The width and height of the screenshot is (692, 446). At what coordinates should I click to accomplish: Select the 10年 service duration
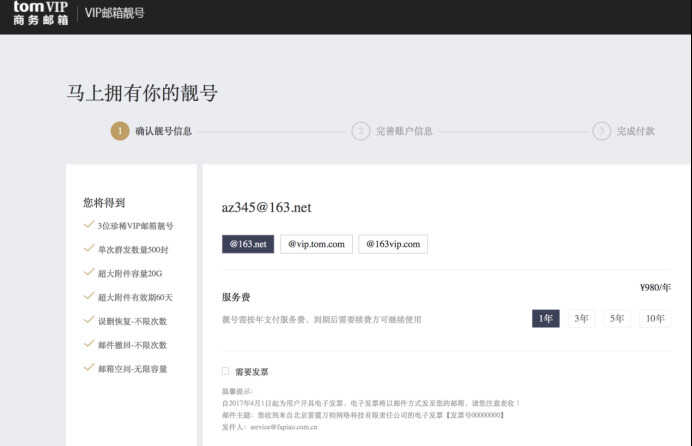655,319
